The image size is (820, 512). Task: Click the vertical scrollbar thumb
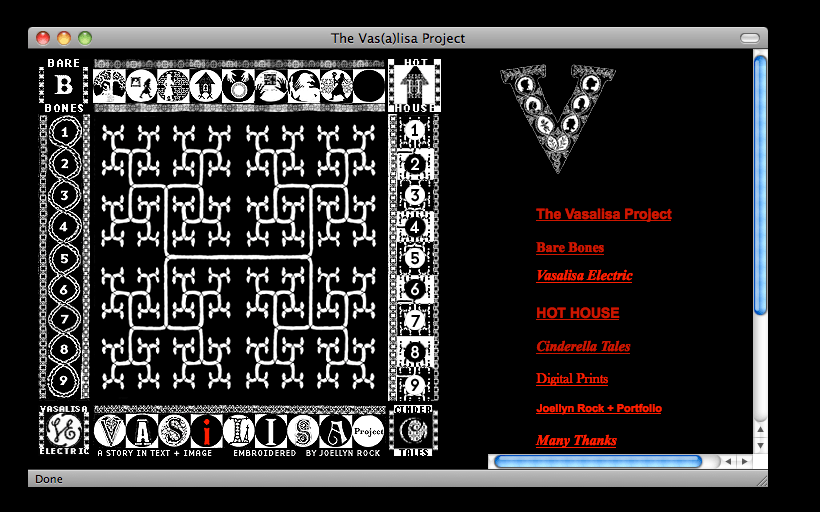pyautogui.click(x=760, y=185)
